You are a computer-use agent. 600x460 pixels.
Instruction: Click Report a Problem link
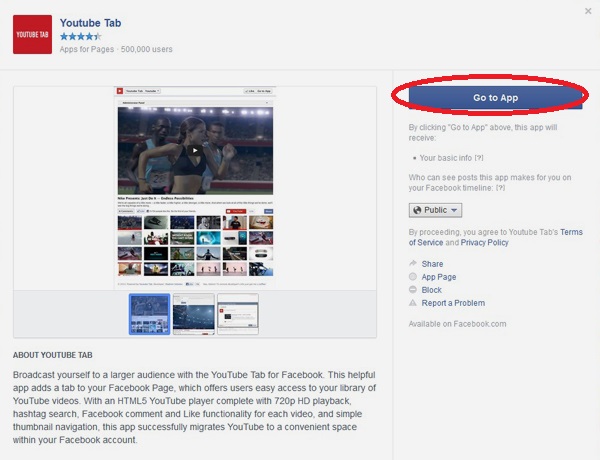(453, 303)
